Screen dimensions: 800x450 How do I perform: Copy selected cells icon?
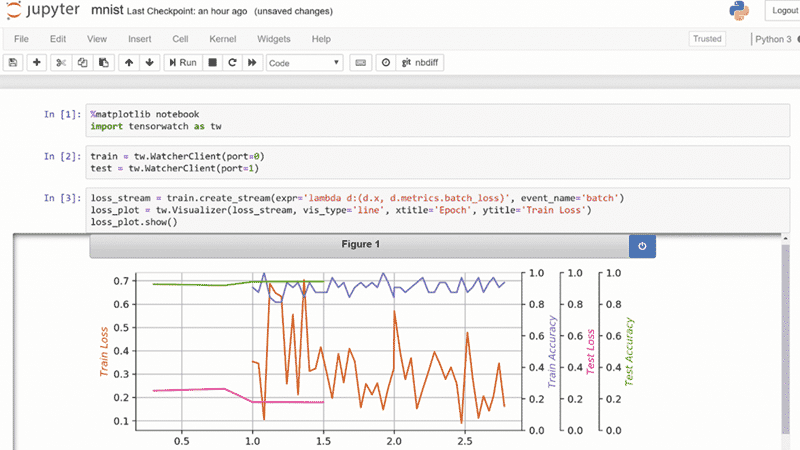(x=82, y=63)
